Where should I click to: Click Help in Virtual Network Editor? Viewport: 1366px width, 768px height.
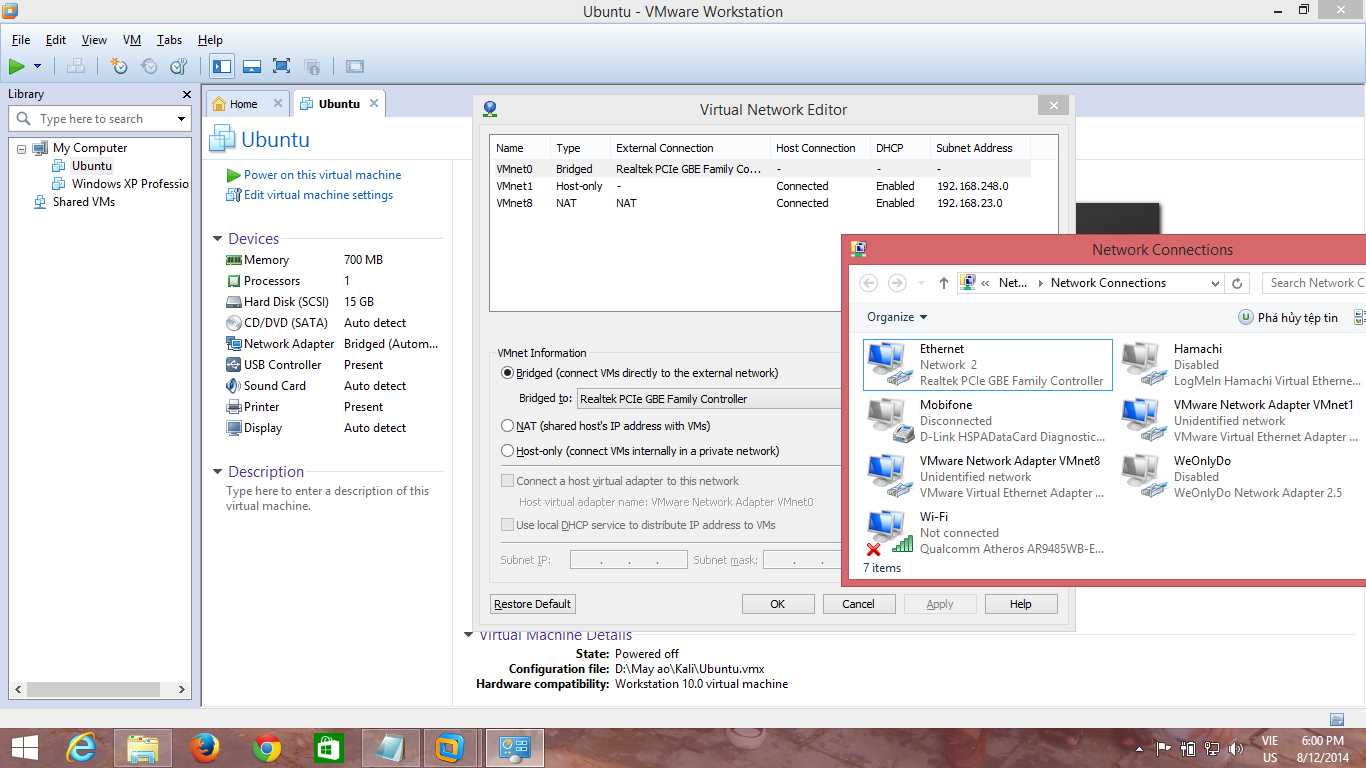(1021, 604)
